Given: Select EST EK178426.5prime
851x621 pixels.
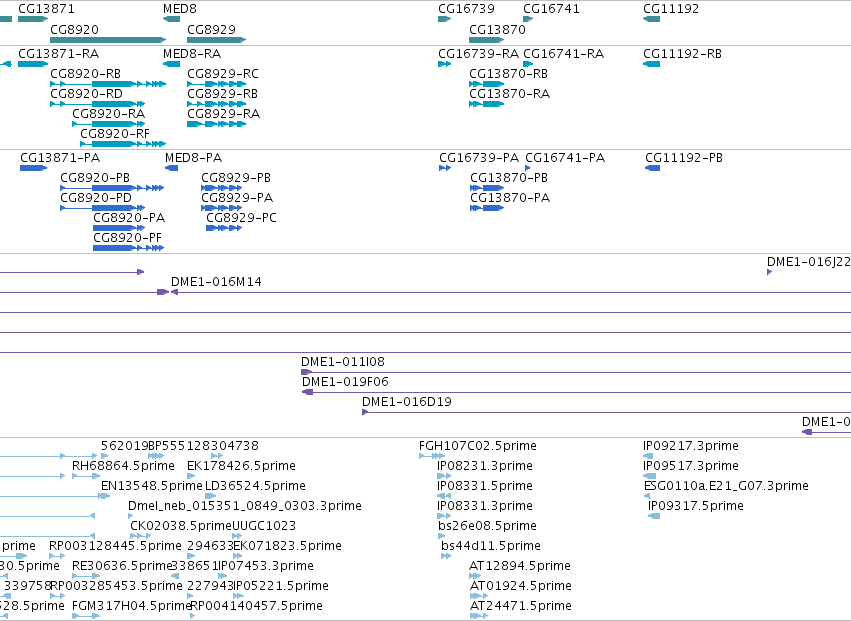Looking at the screenshot, I should [x=241, y=466].
